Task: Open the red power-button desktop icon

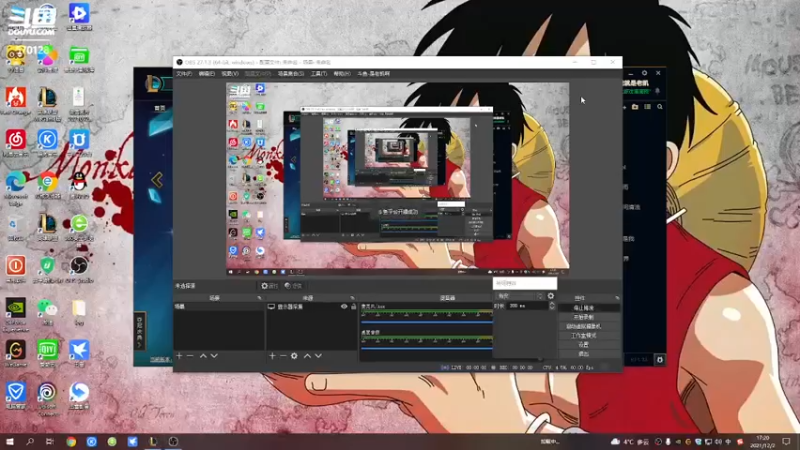Action: click(16, 266)
